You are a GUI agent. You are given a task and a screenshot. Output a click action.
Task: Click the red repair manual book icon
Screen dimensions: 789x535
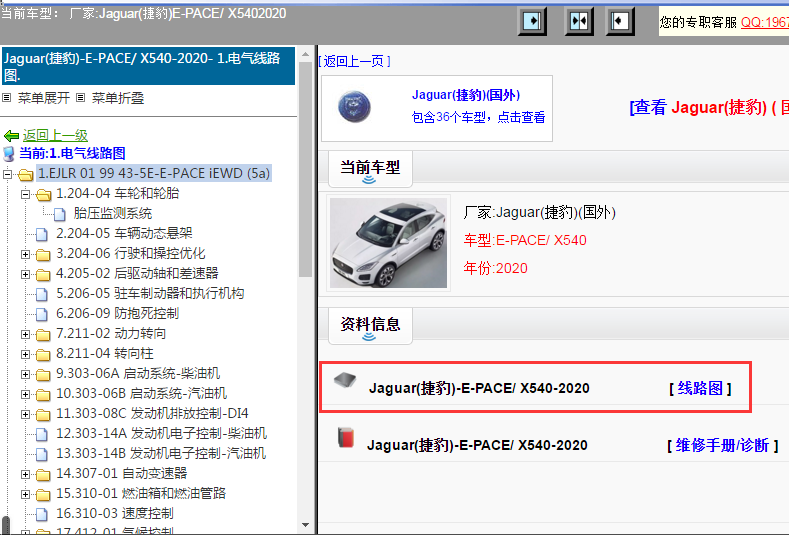(x=346, y=437)
